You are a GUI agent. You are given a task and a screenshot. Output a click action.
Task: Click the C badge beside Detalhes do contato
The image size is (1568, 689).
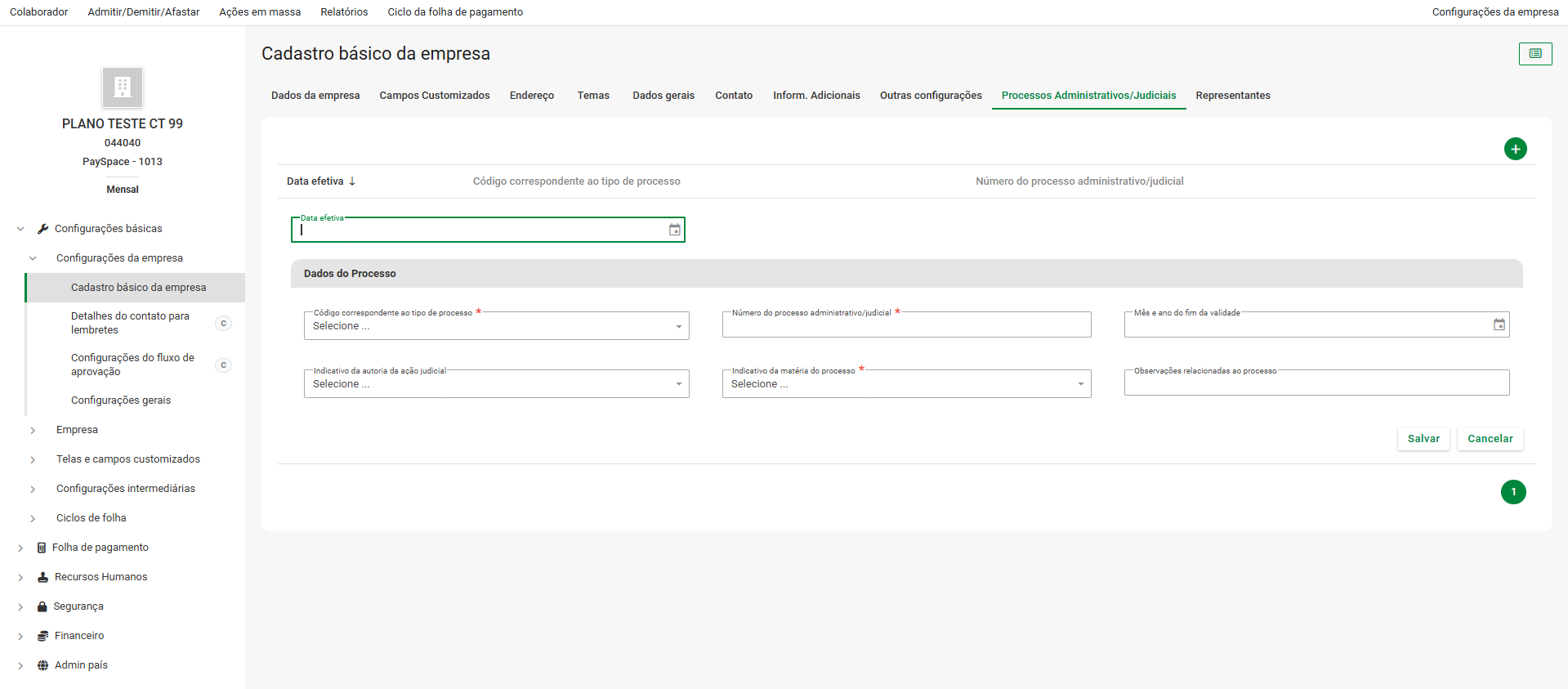tap(223, 324)
